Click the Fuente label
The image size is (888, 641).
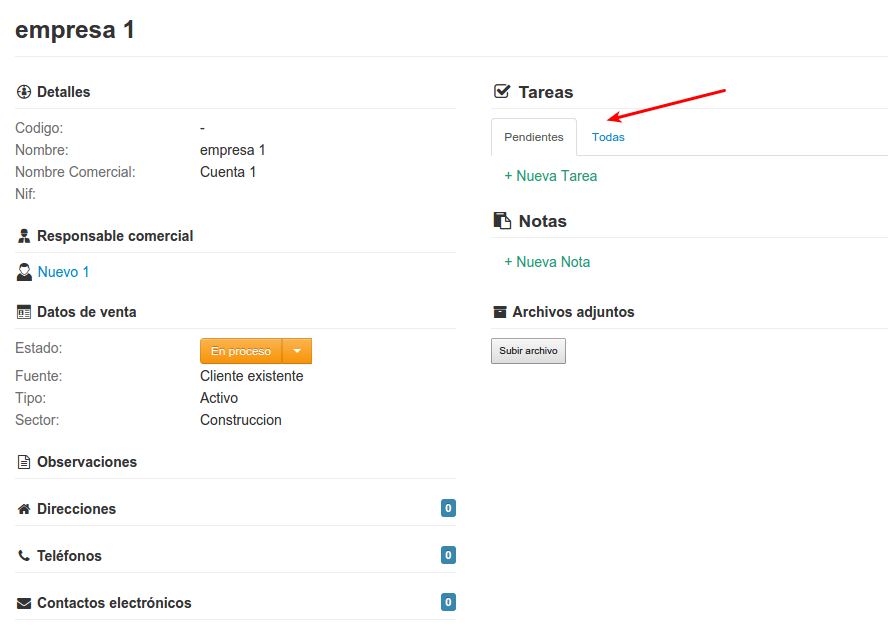click(39, 376)
